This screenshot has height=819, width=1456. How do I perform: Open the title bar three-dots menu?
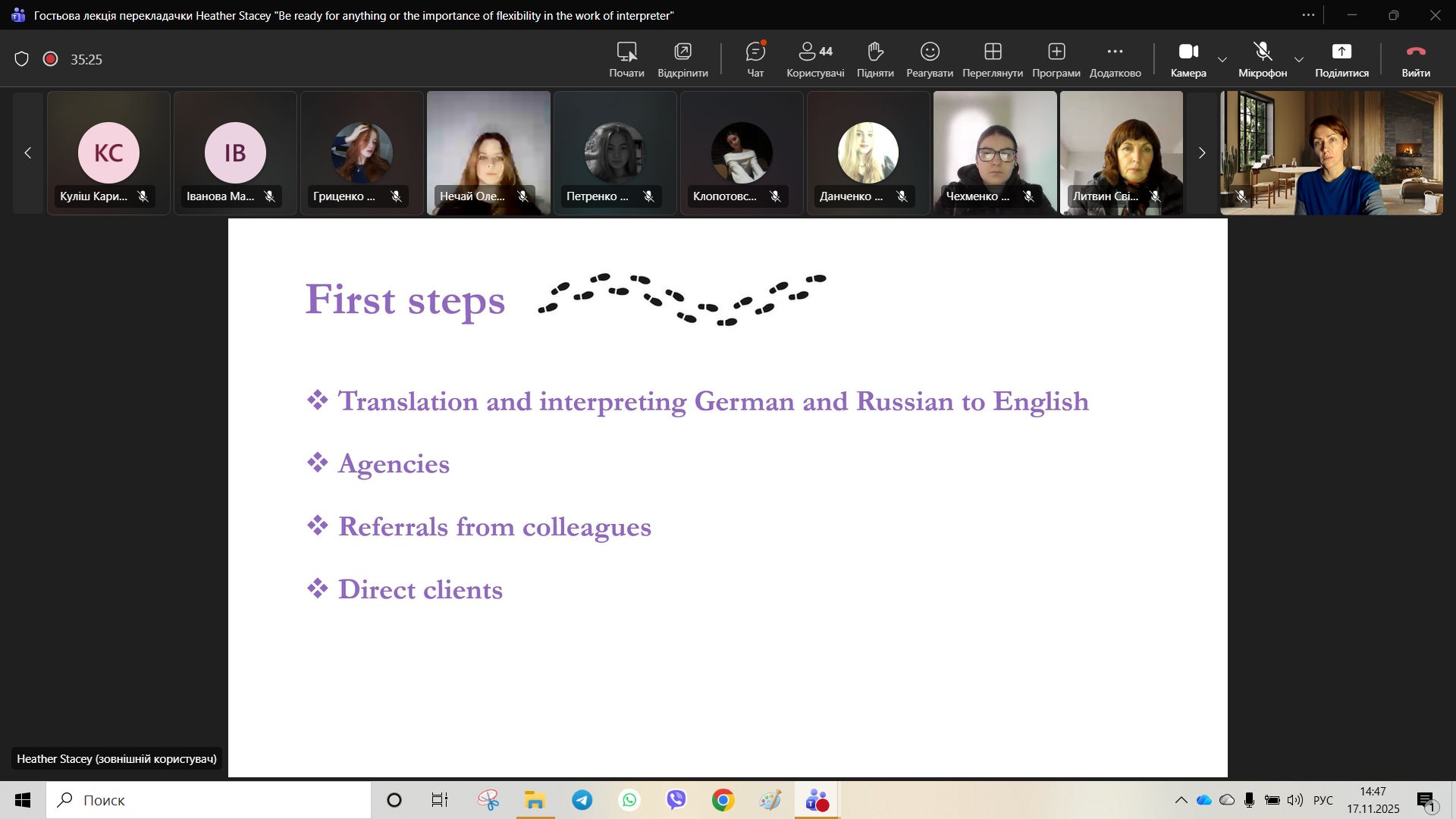tap(1308, 15)
